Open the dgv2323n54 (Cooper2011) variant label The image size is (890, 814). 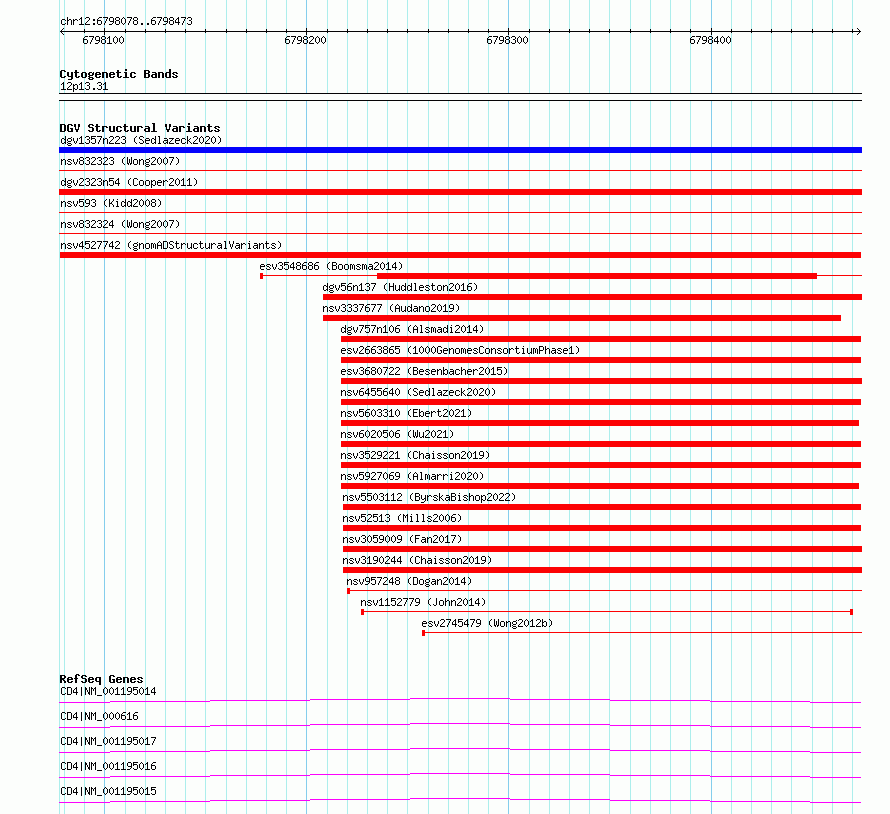click(x=129, y=182)
